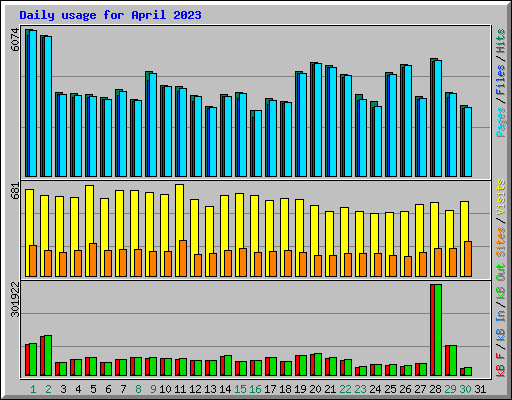Image resolution: width=512 pixels, height=400 pixels.
Task: Click the green kB bar for day 2
Action: point(48,356)
